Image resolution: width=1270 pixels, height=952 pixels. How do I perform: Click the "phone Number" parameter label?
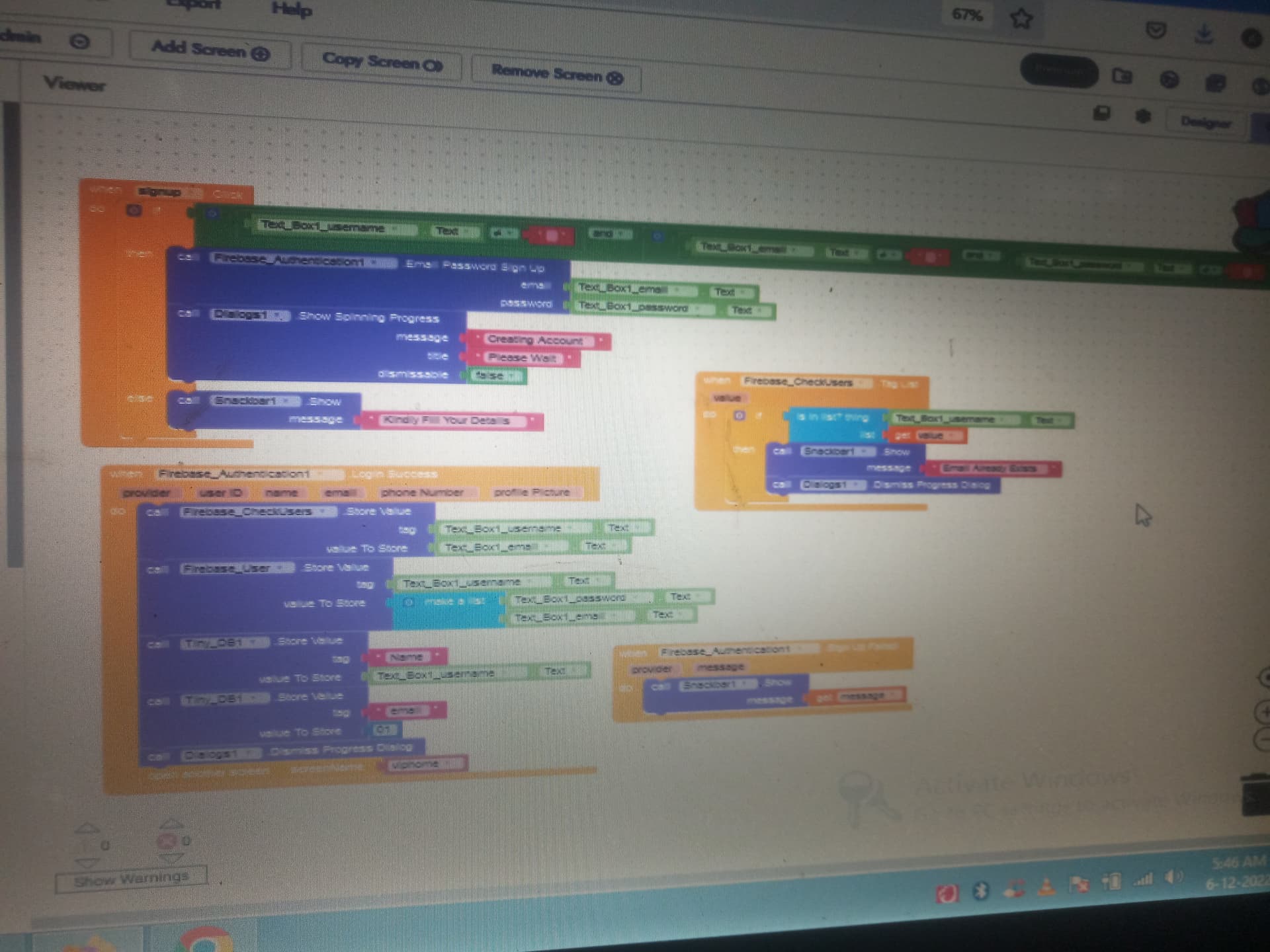(422, 493)
